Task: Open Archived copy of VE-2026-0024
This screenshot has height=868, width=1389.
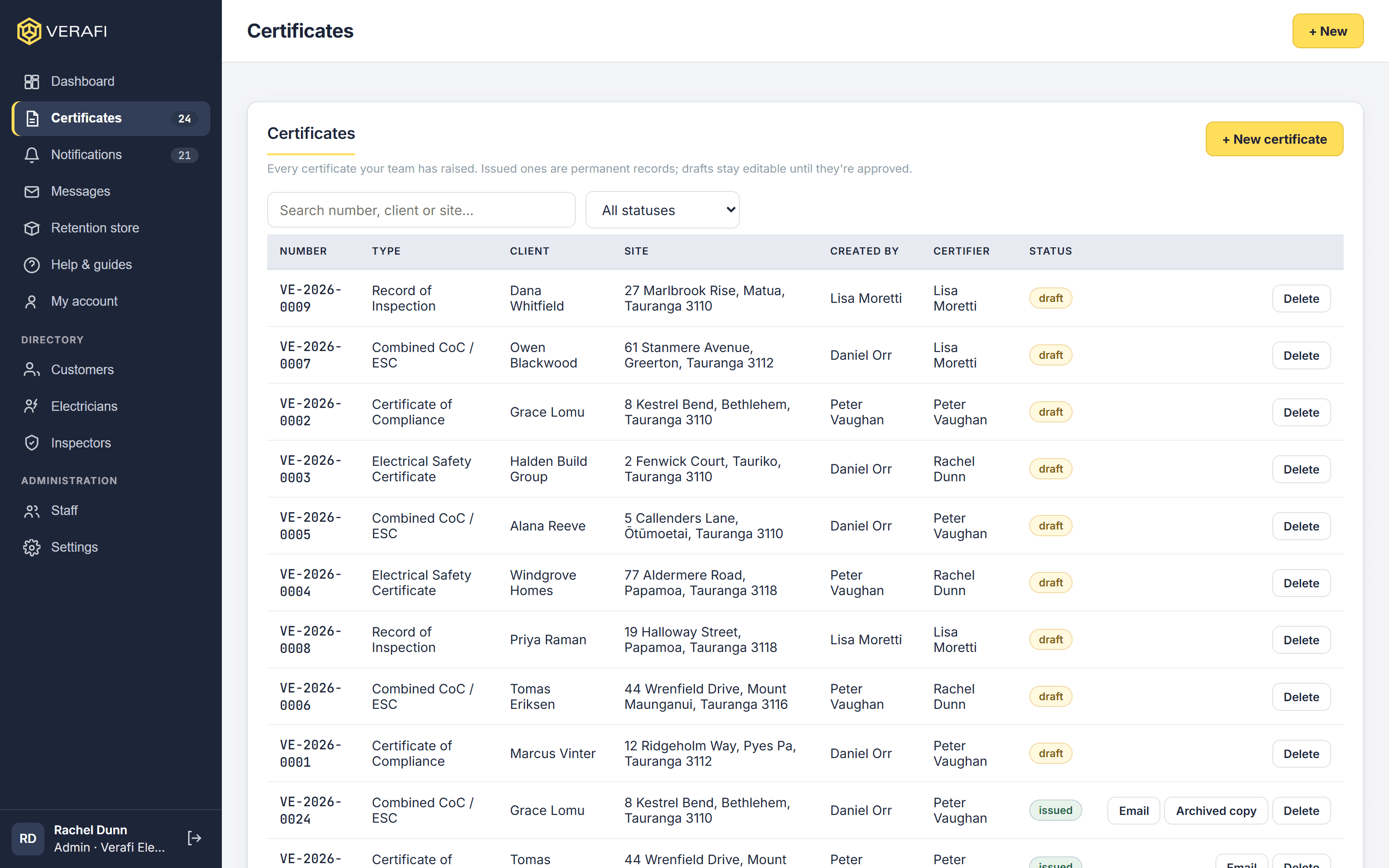Action: 1216,811
